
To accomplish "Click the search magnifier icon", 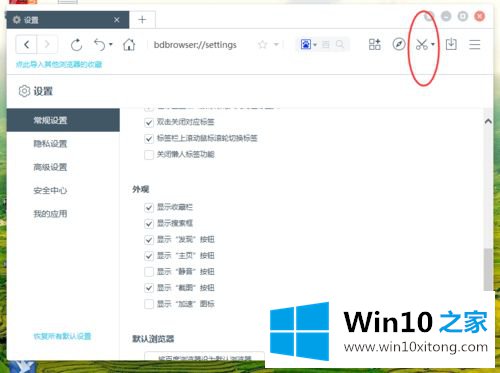I will pyautogui.click(x=340, y=44).
